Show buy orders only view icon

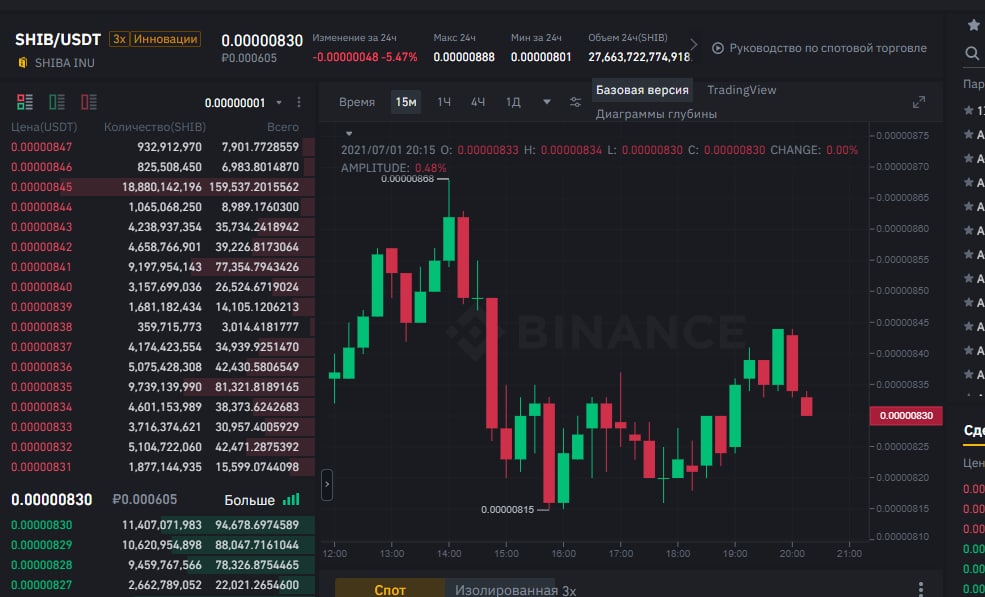[57, 102]
